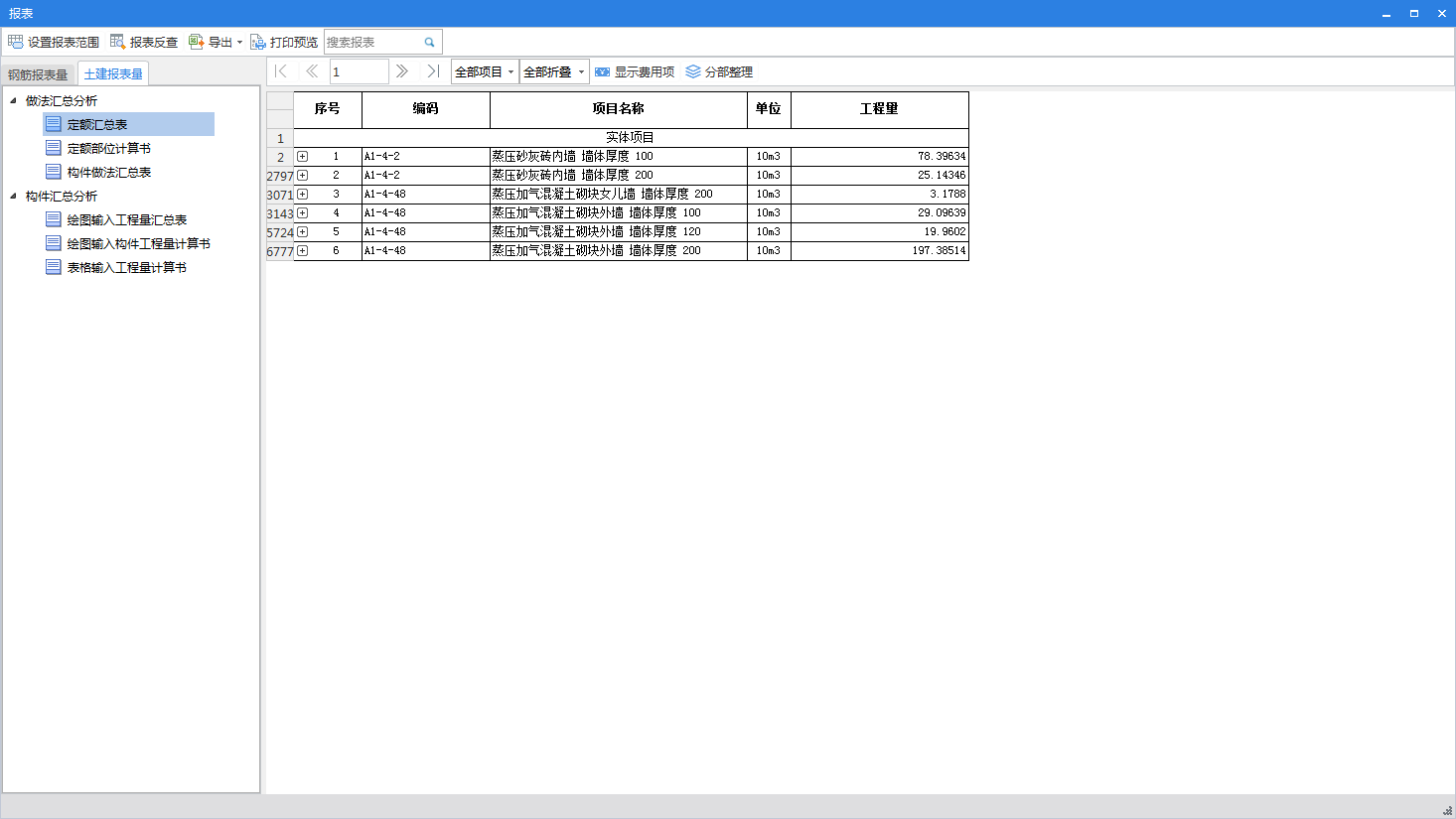Open 打印预览 print preview

pyautogui.click(x=284, y=42)
